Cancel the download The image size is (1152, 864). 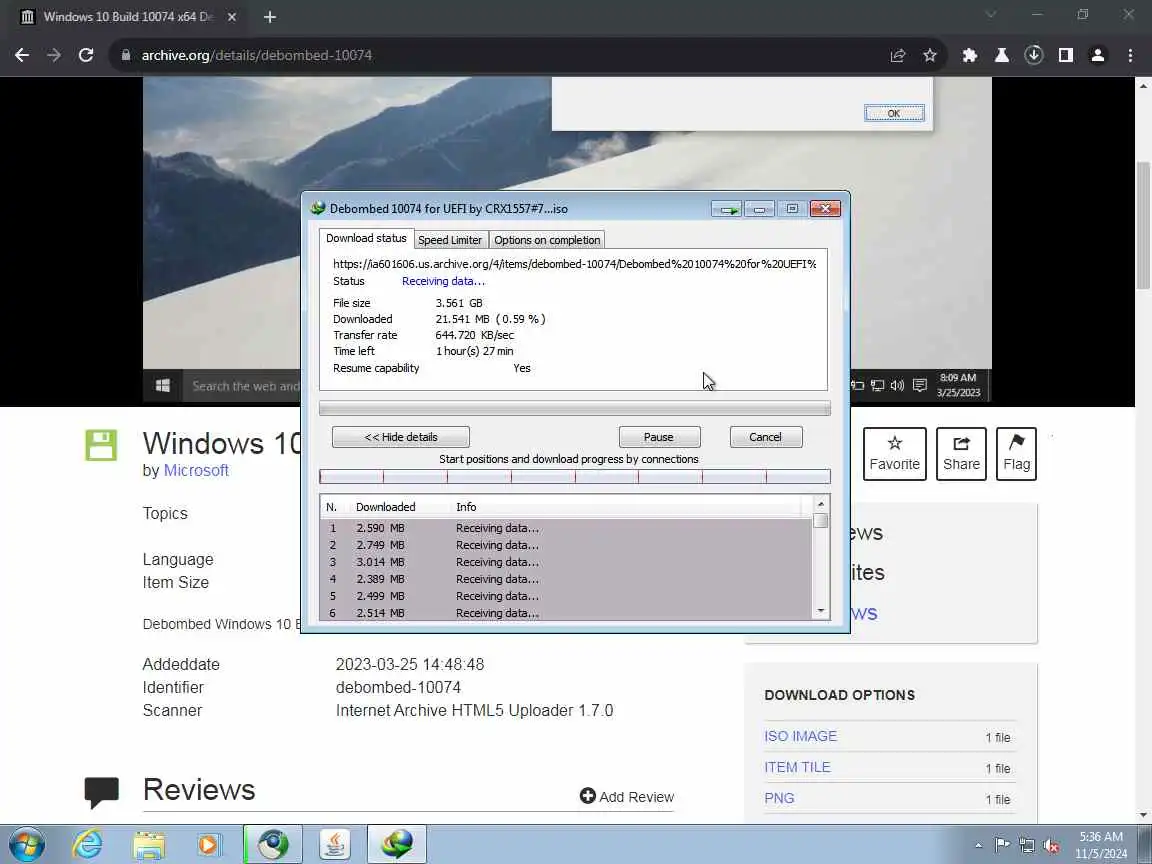point(766,436)
